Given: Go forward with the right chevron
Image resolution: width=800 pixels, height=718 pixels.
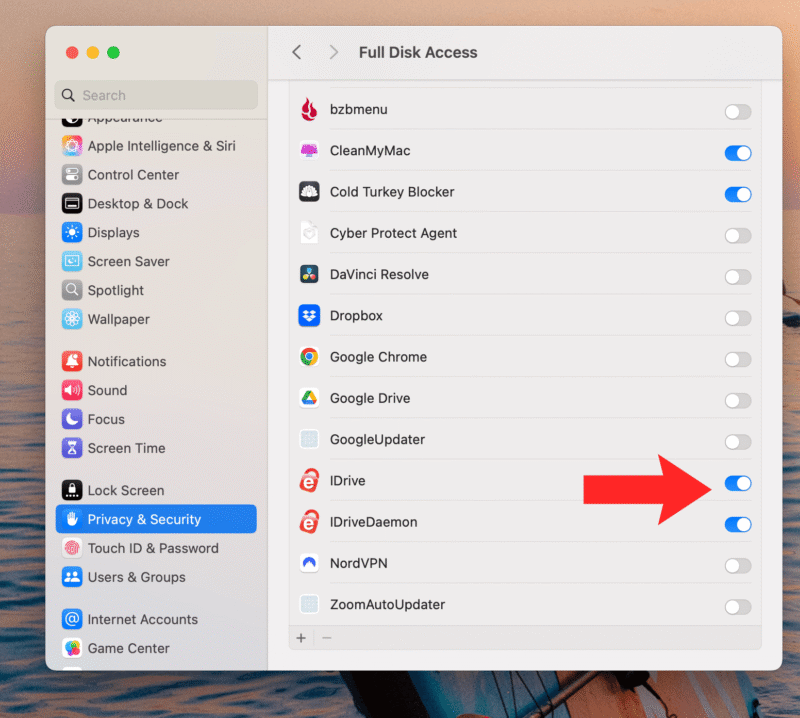Looking at the screenshot, I should tap(334, 52).
